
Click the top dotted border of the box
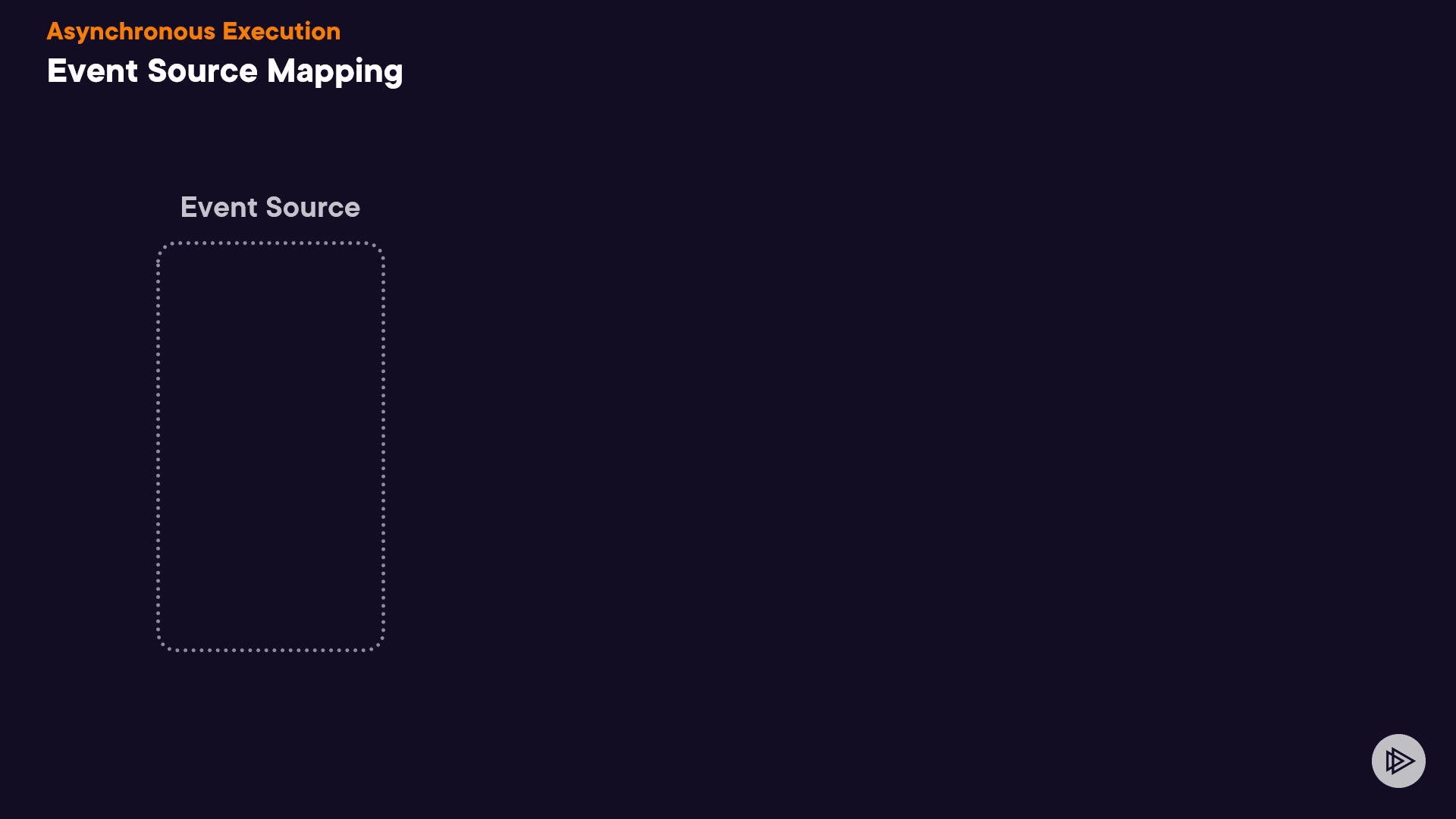271,243
